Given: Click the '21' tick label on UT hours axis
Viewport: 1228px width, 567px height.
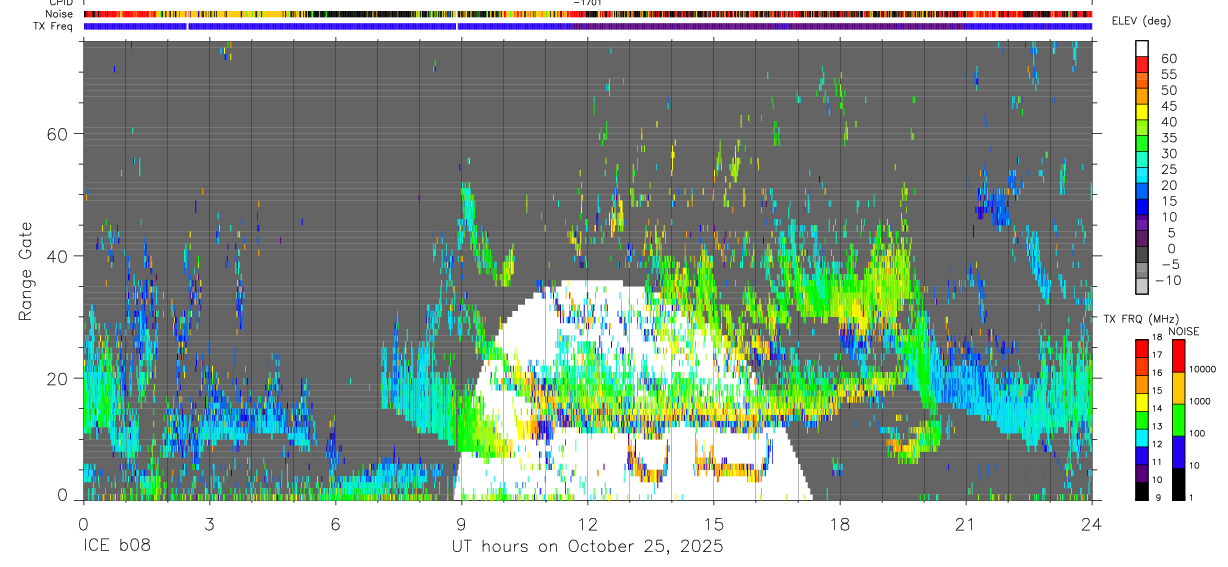Looking at the screenshot, I should click(966, 523).
